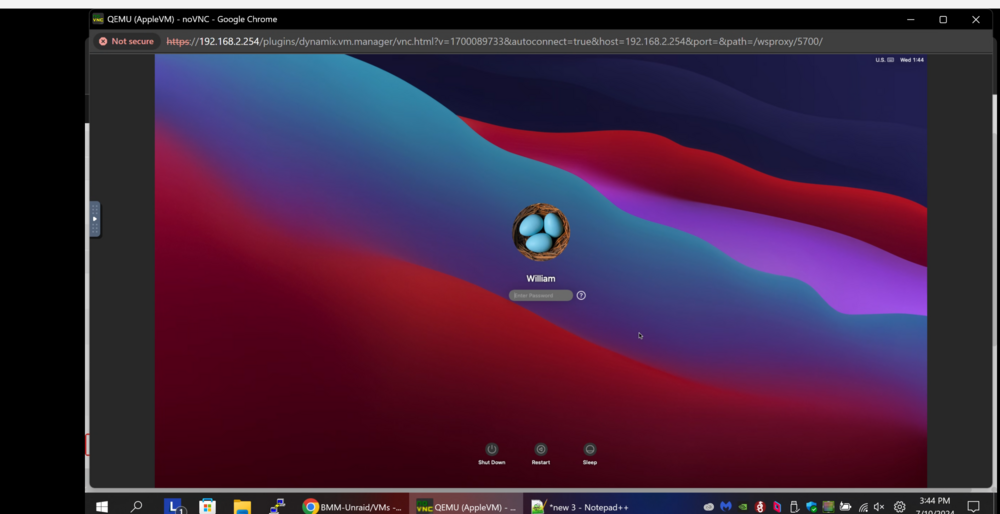Click the red circular tray icon
Viewport: 1000px width, 514px height.
760,507
